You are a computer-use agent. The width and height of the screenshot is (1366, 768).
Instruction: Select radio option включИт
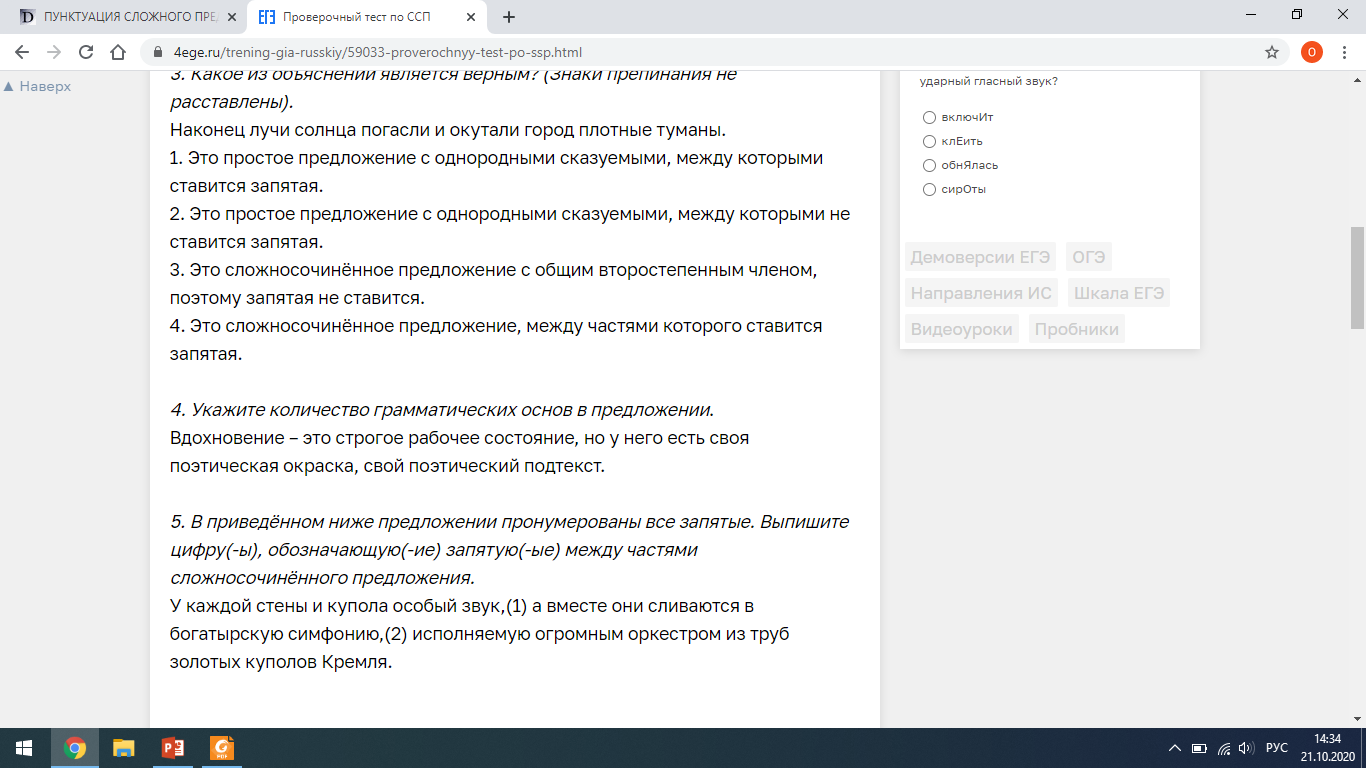[930, 117]
